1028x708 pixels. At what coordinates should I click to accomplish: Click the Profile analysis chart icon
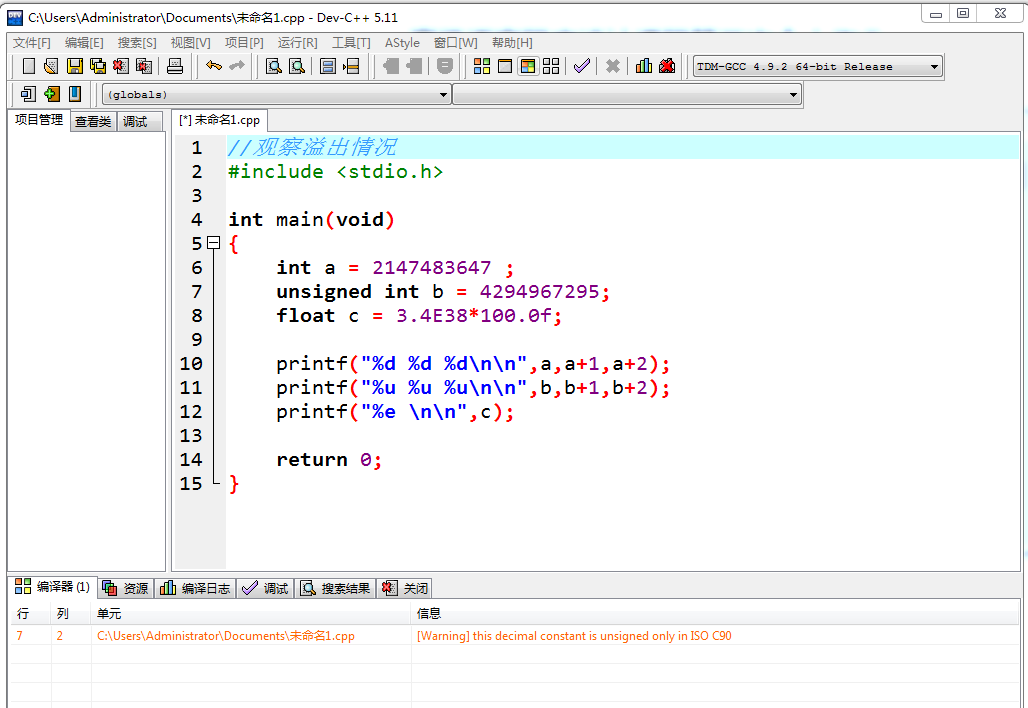click(x=644, y=66)
